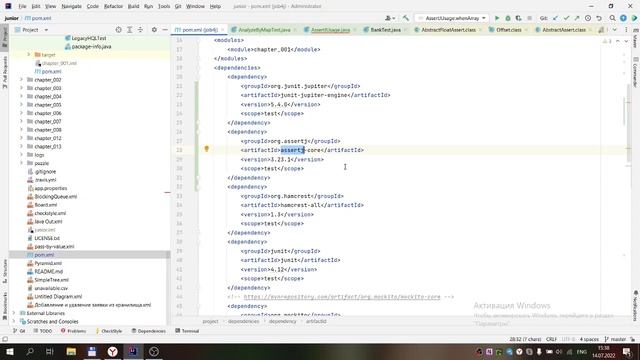Open the CheckStyle tool window
This screenshot has width=640, height=360.
coord(109,331)
